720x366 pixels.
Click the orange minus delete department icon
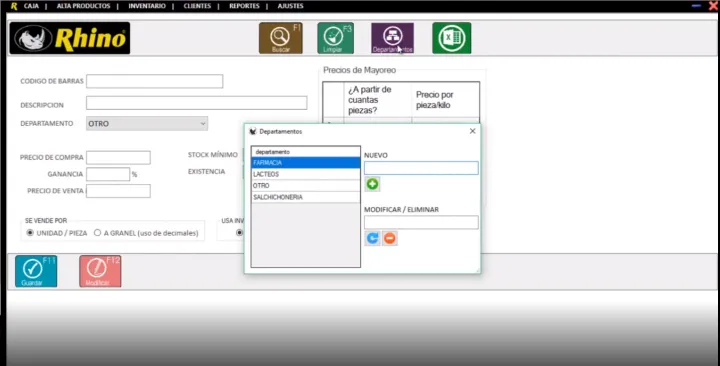(x=390, y=238)
